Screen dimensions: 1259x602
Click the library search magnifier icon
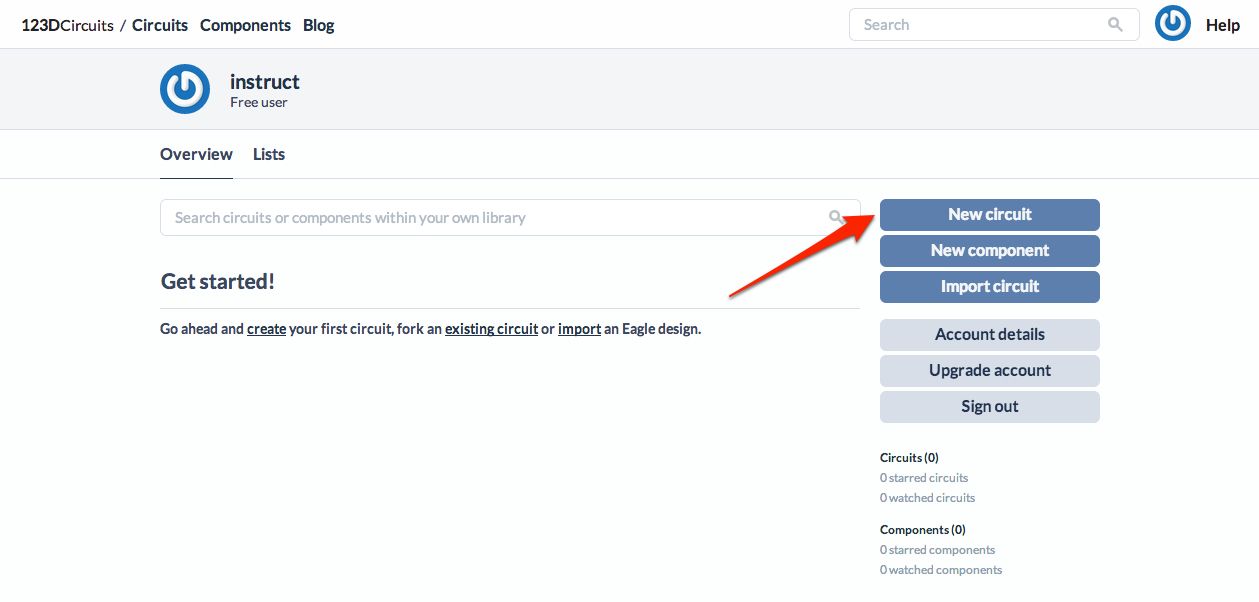pyautogui.click(x=836, y=217)
